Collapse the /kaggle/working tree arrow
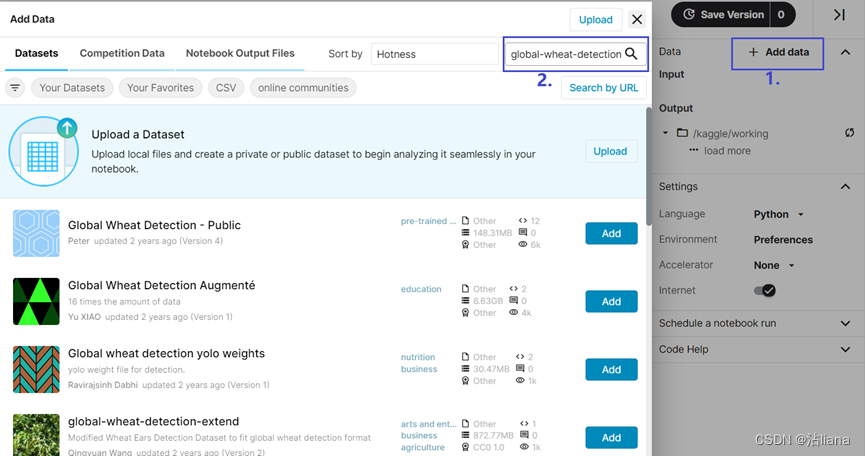Screen dimensions: 865x456 (x=665, y=133)
